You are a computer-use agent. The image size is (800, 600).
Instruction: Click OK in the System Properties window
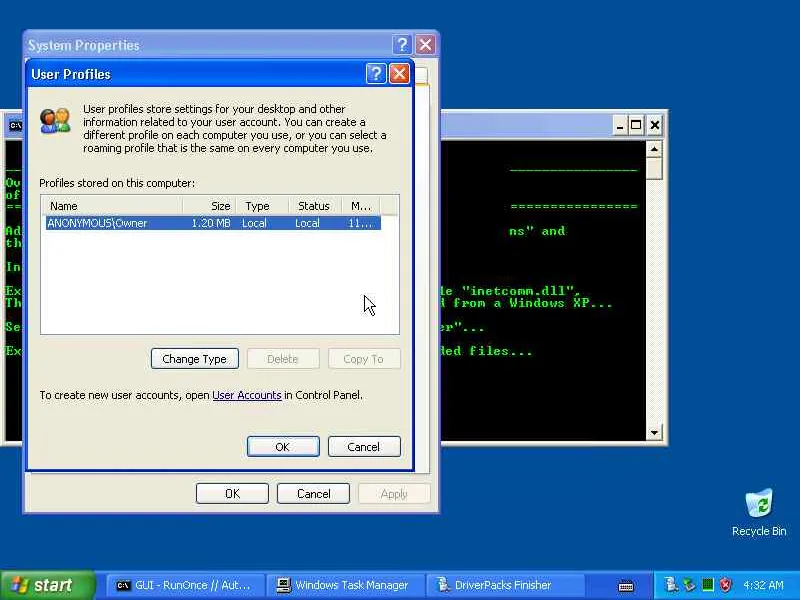pos(232,493)
